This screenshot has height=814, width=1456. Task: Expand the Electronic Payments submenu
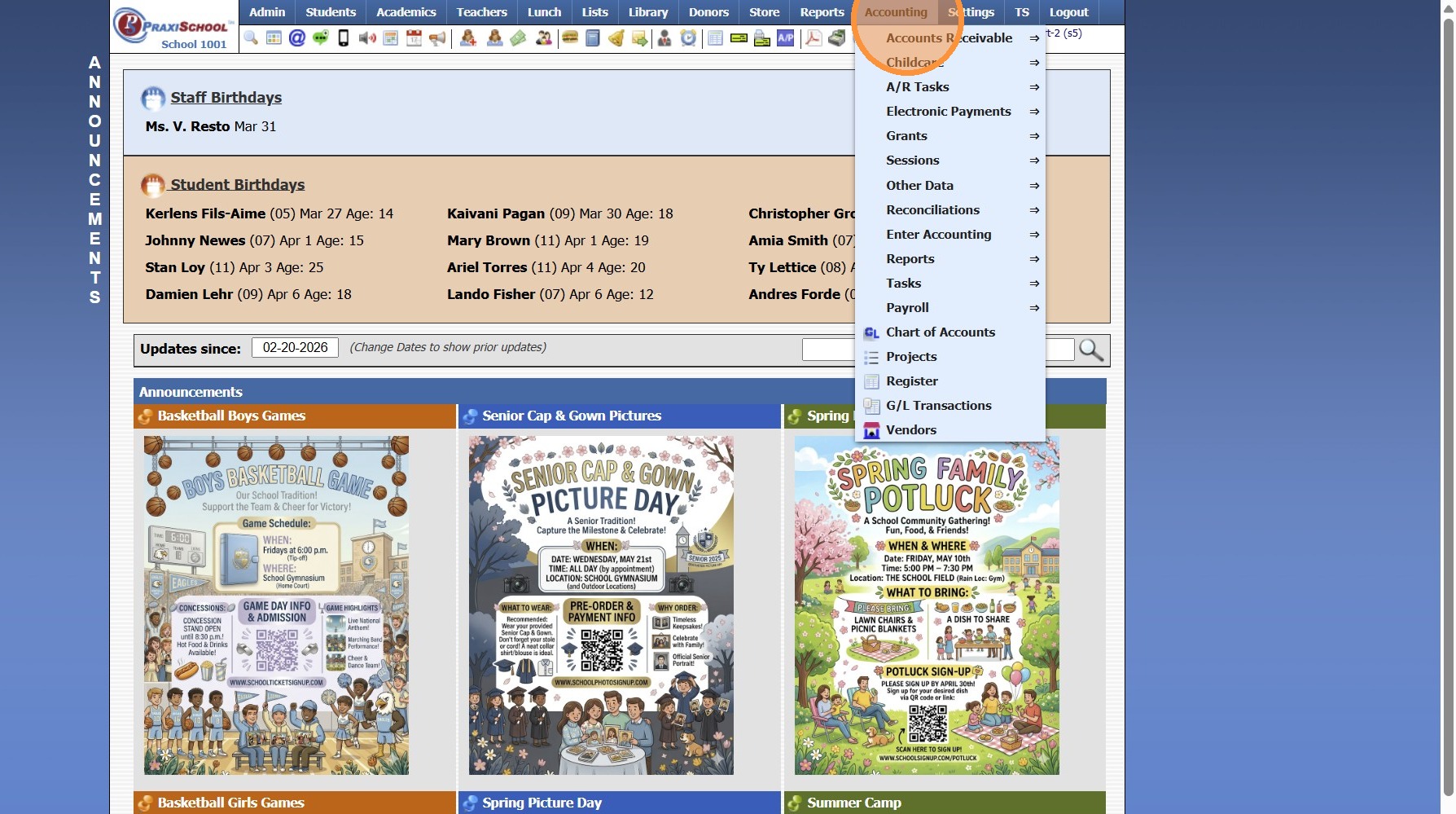click(950, 112)
